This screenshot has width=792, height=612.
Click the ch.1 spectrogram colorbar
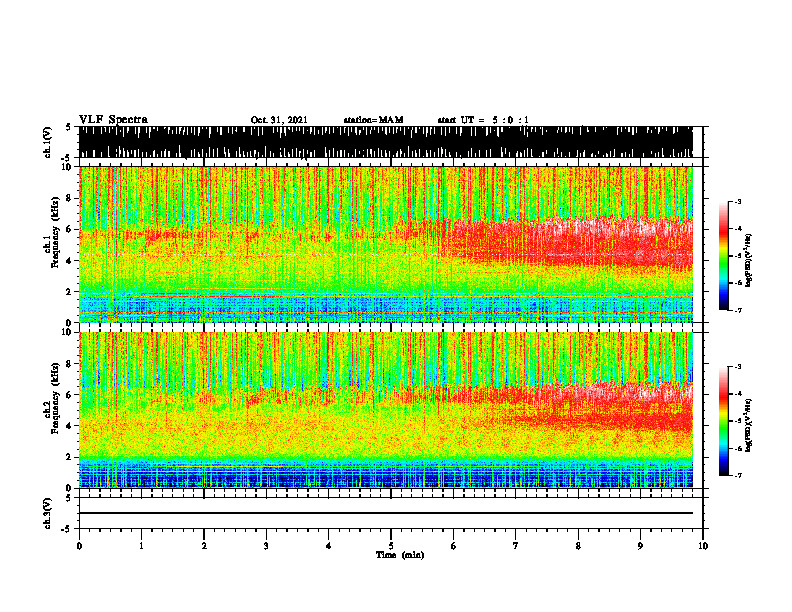pos(723,256)
